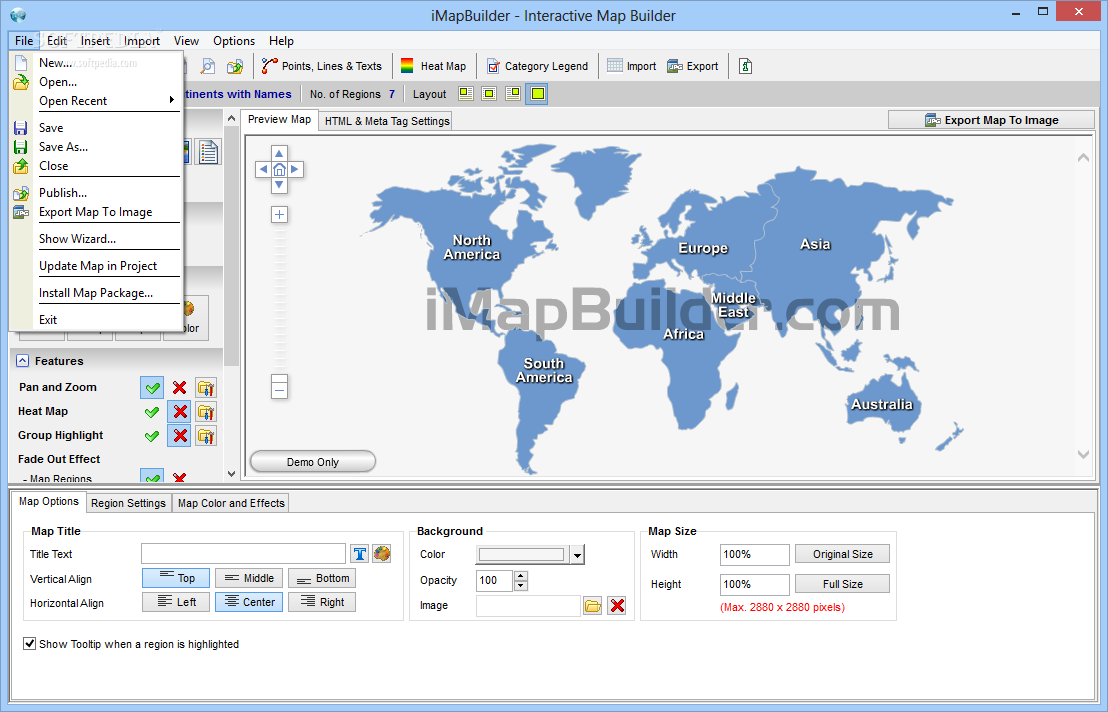Click the list document icon in side panel
The width and height of the screenshot is (1108, 712).
click(208, 152)
